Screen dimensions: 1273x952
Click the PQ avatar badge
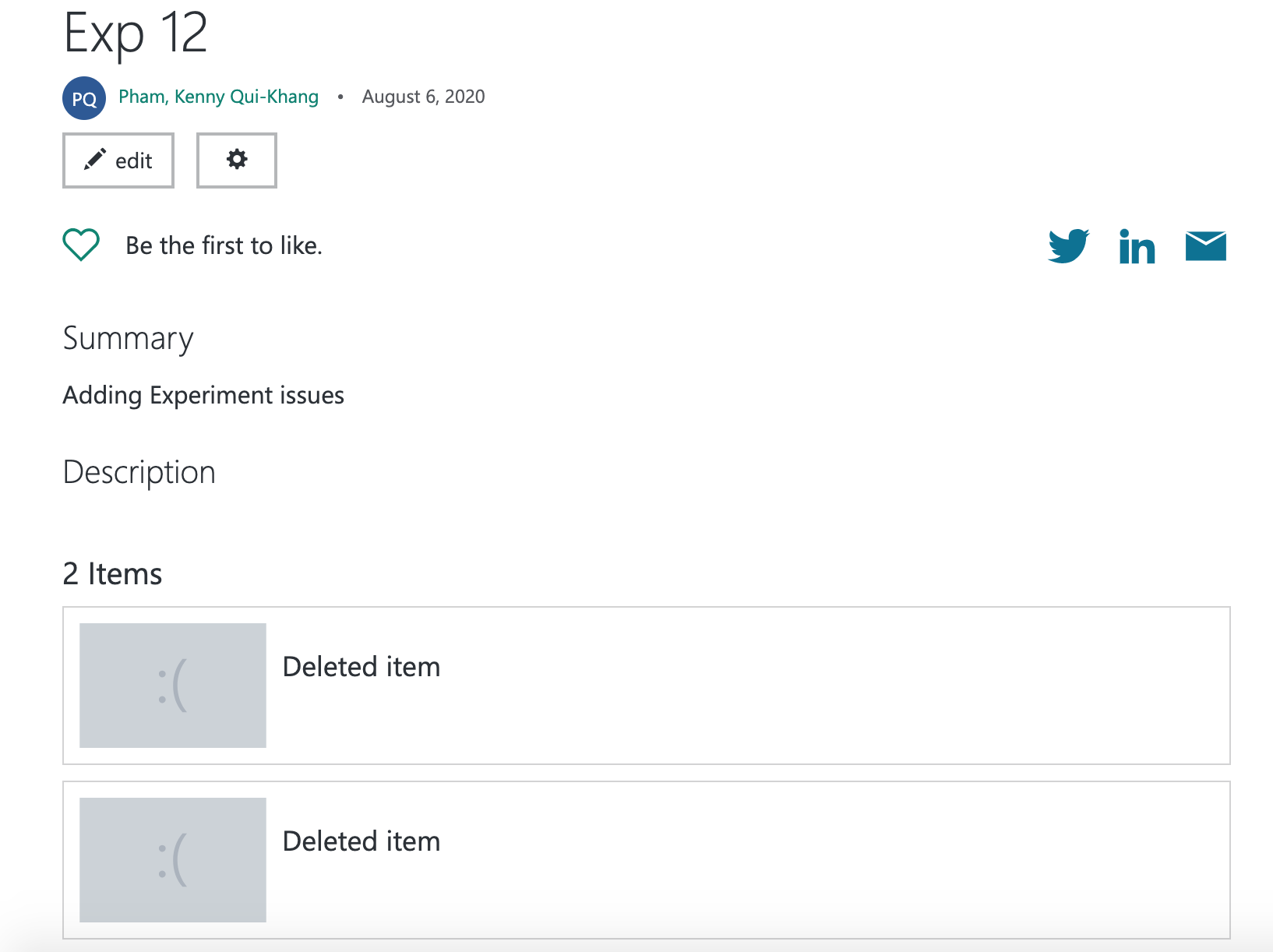point(83,97)
